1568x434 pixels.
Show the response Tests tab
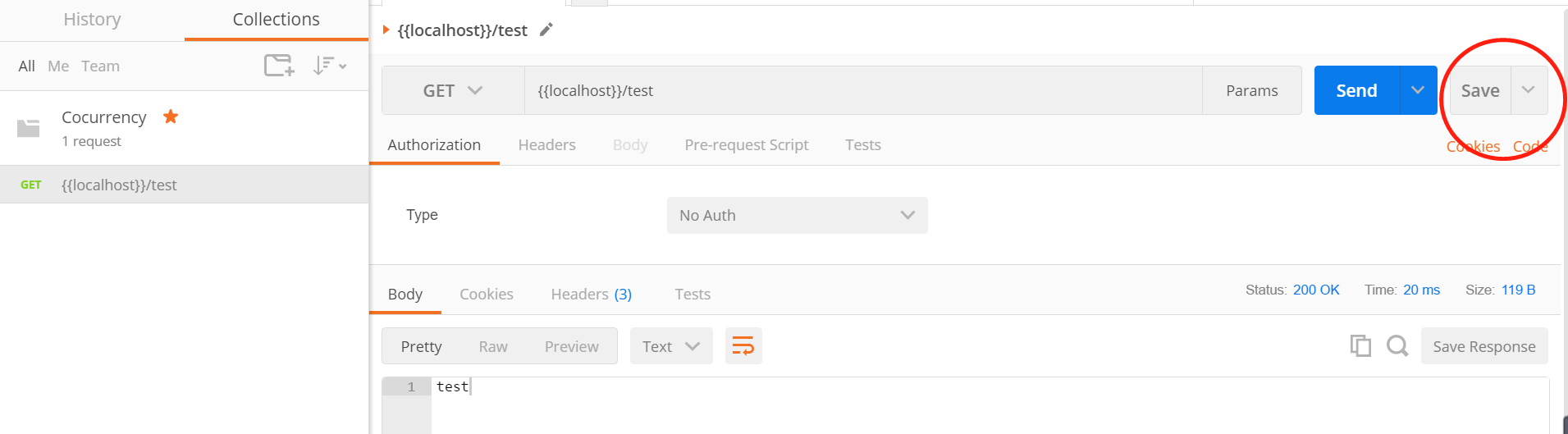point(693,295)
